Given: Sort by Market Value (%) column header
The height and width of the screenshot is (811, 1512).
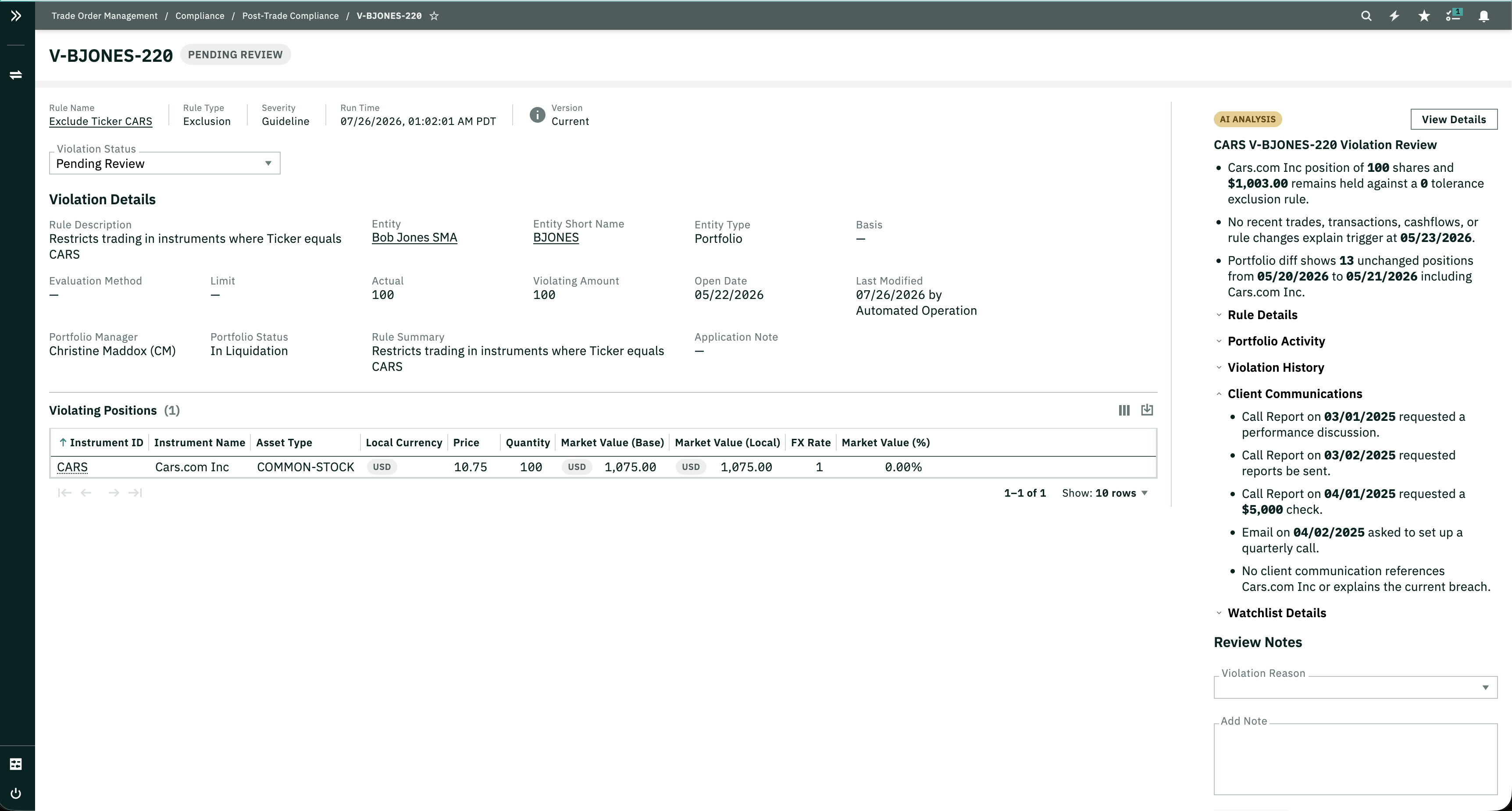Looking at the screenshot, I should tap(885, 442).
